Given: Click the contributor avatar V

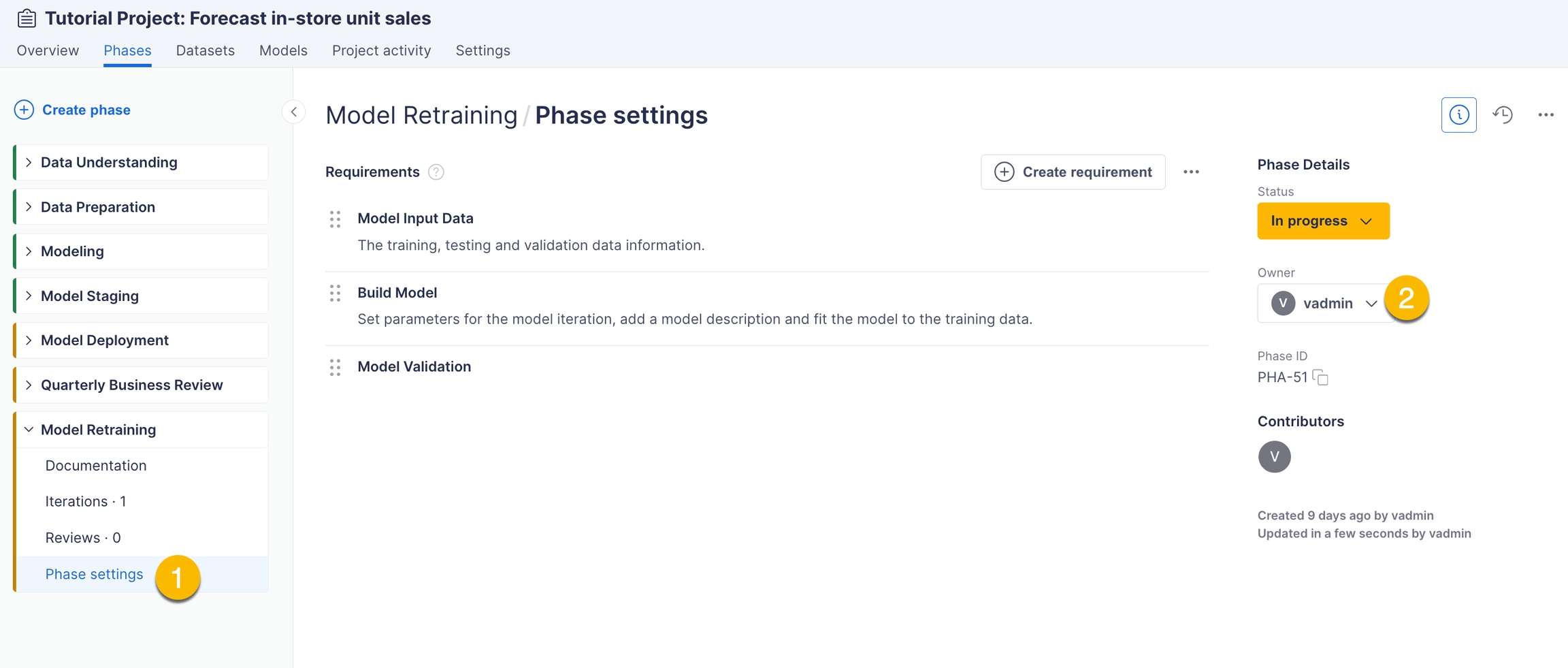Looking at the screenshot, I should (1274, 457).
